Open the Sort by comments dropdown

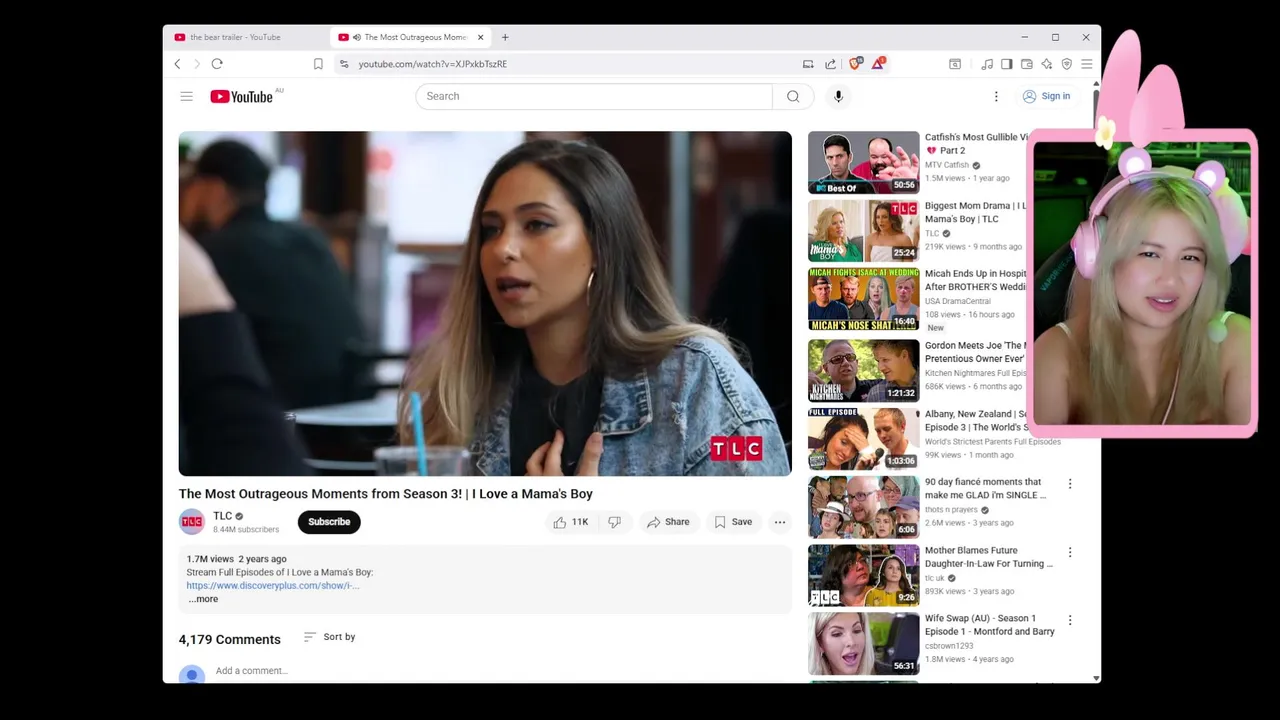tap(329, 637)
